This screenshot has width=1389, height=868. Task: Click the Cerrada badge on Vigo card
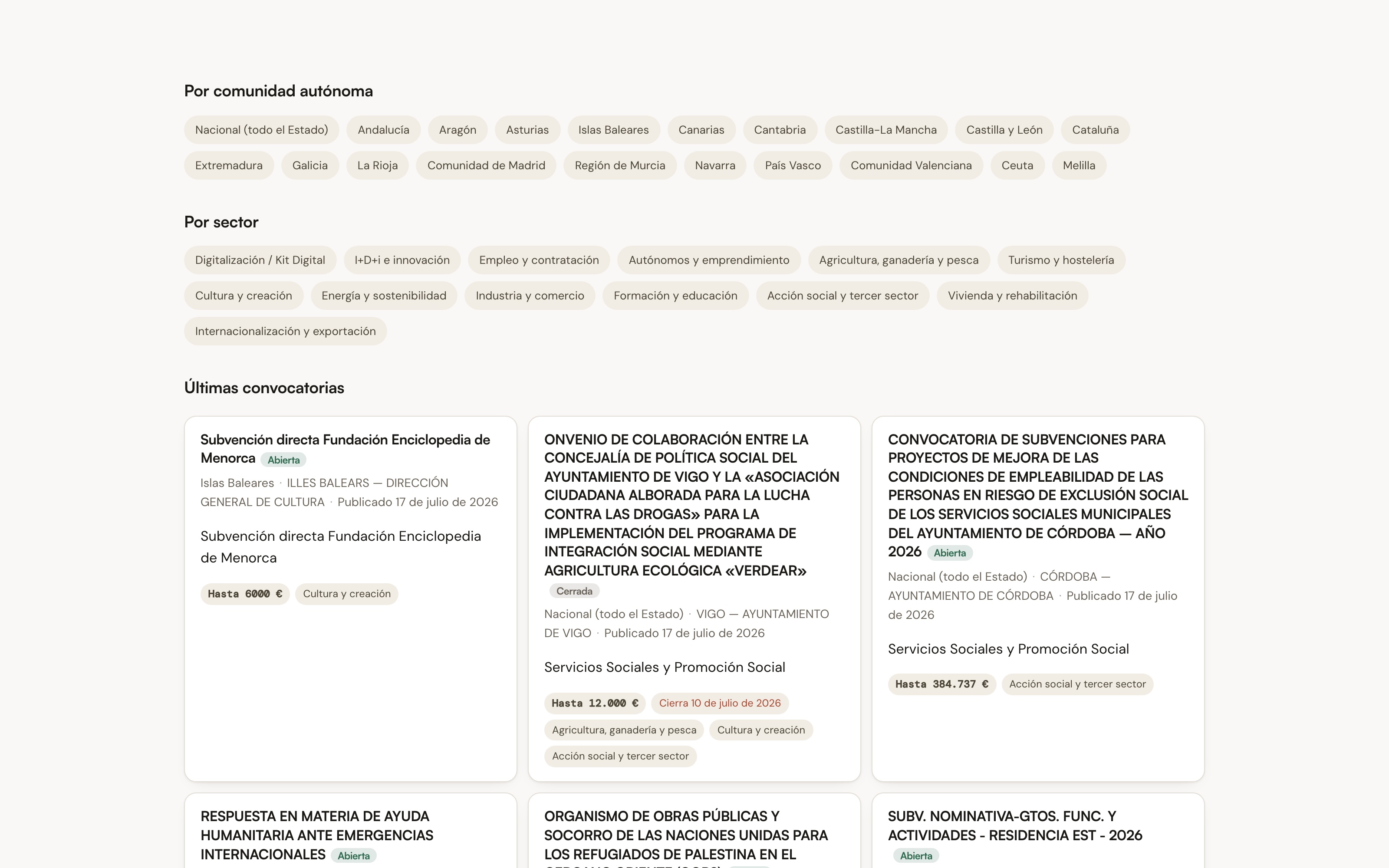pos(574,591)
